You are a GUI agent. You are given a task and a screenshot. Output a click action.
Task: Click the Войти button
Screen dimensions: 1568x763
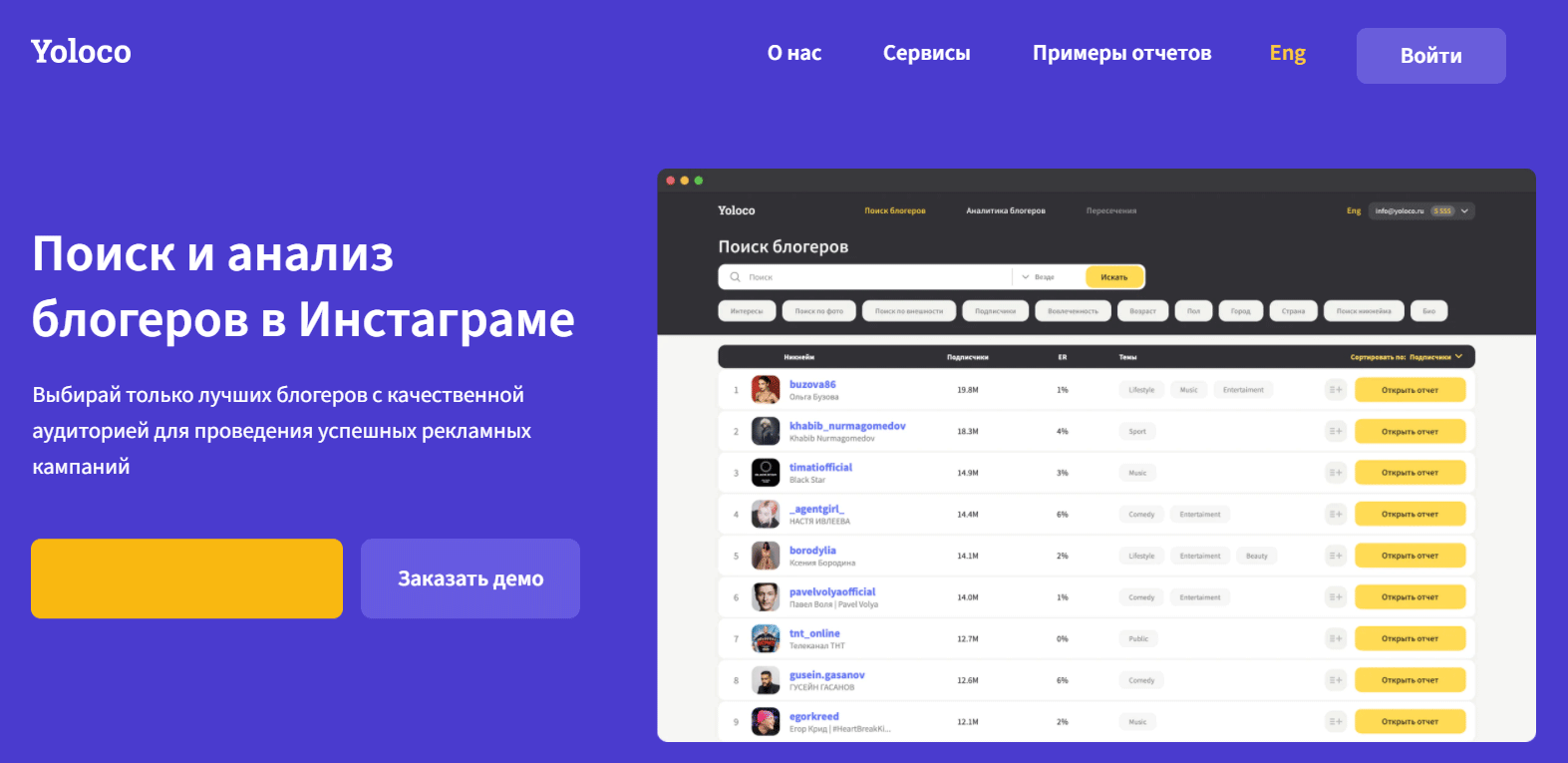[1430, 56]
